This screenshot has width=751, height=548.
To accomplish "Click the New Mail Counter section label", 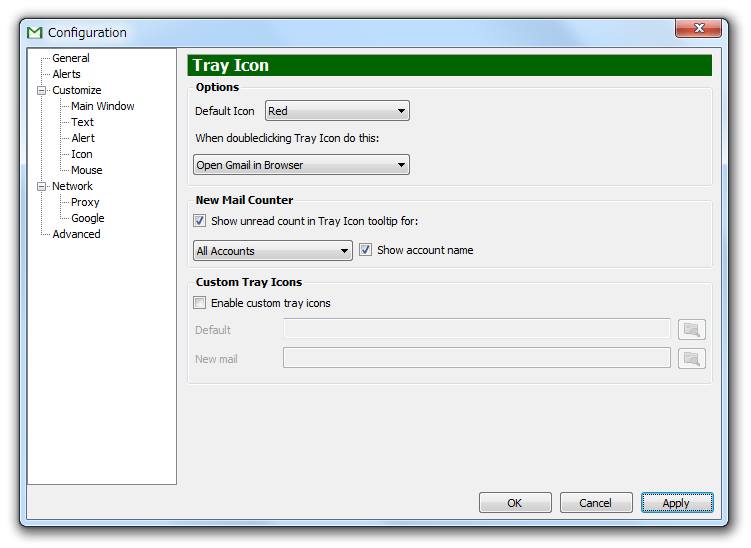I will [244, 200].
